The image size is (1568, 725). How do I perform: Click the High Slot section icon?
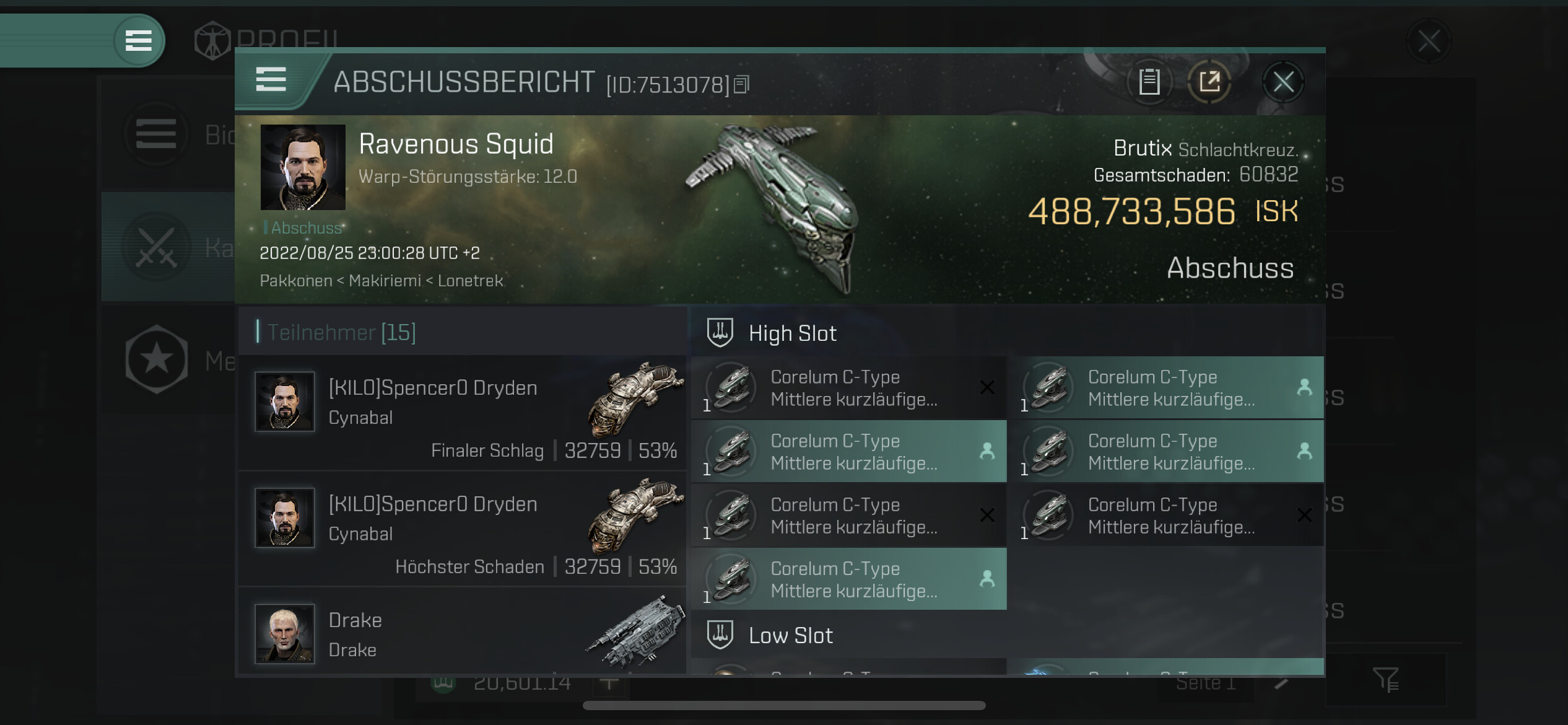[x=720, y=333]
